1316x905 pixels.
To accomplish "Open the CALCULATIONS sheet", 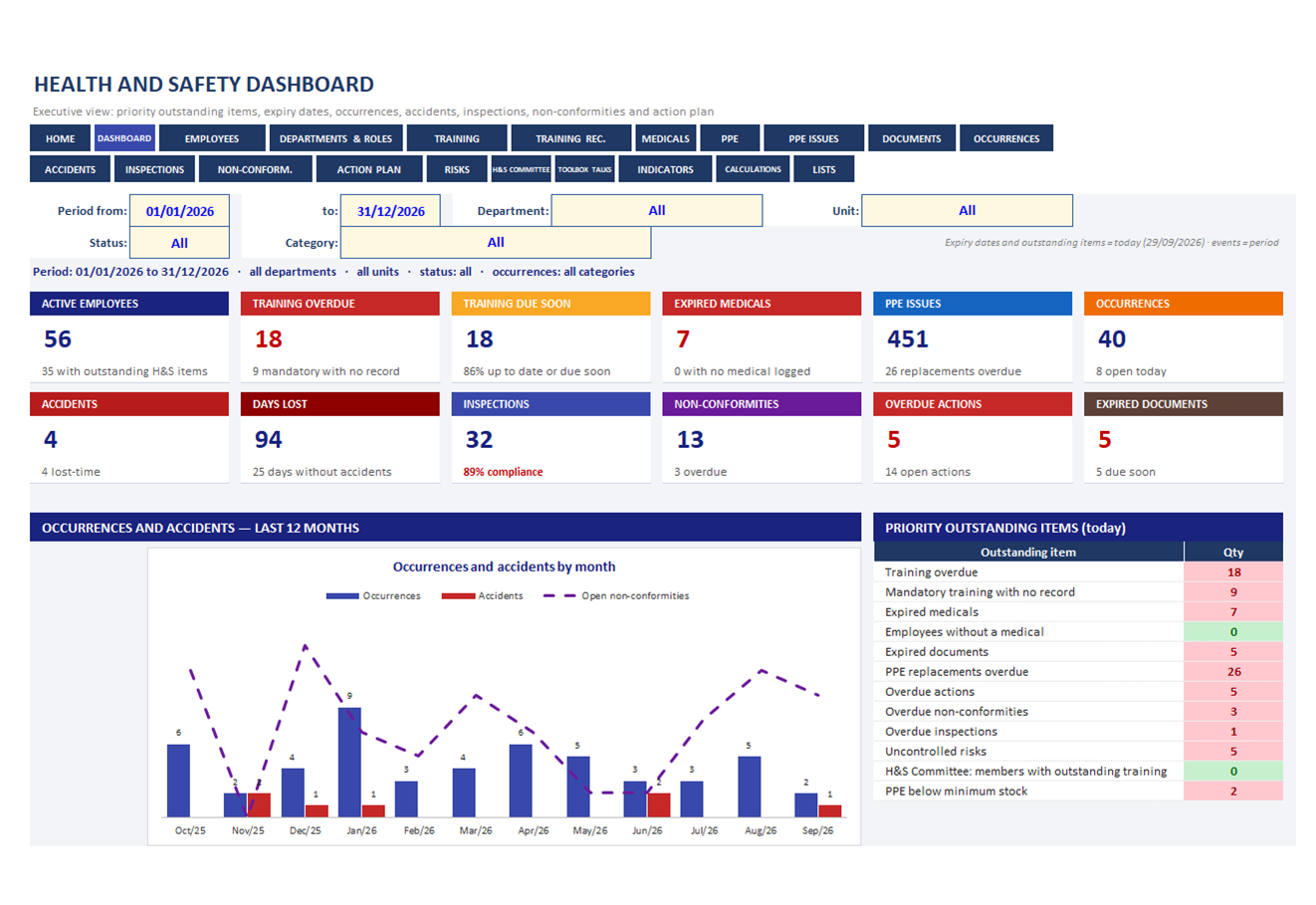I will click(753, 169).
